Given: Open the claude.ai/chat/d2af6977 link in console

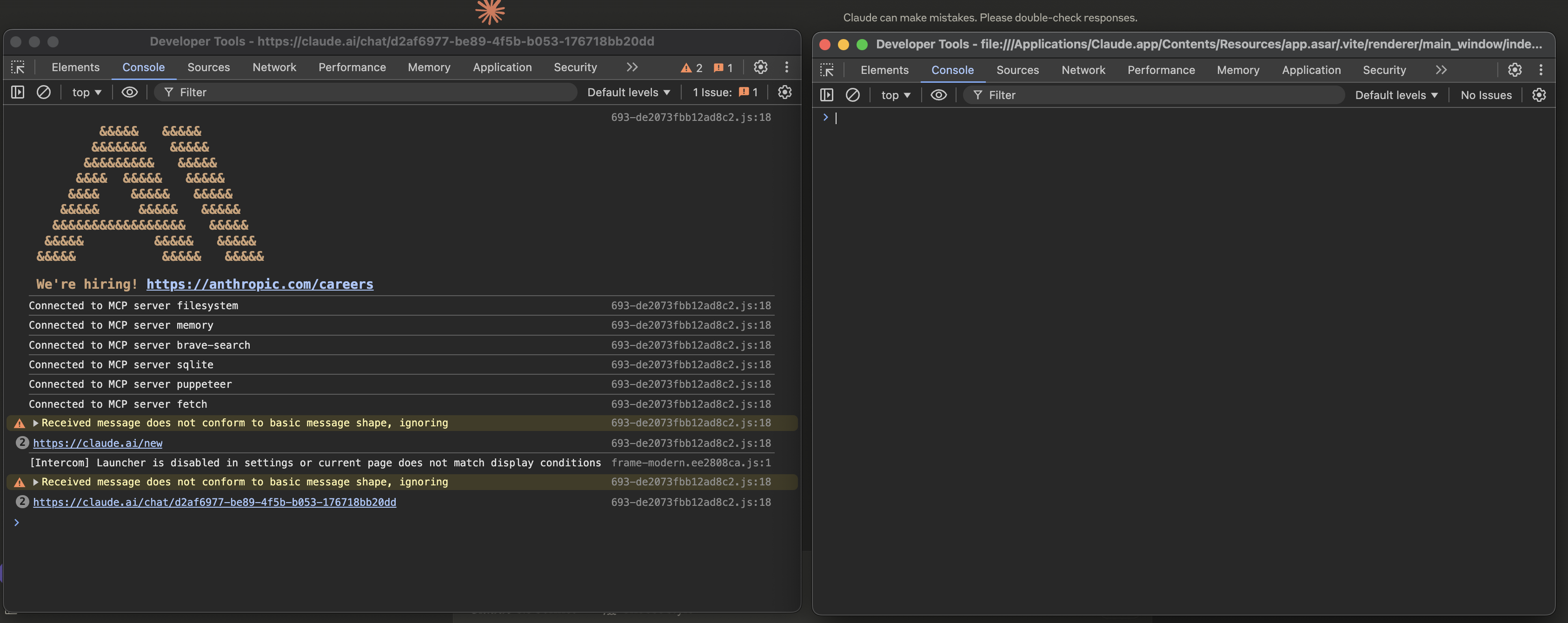Looking at the screenshot, I should pyautogui.click(x=214, y=502).
